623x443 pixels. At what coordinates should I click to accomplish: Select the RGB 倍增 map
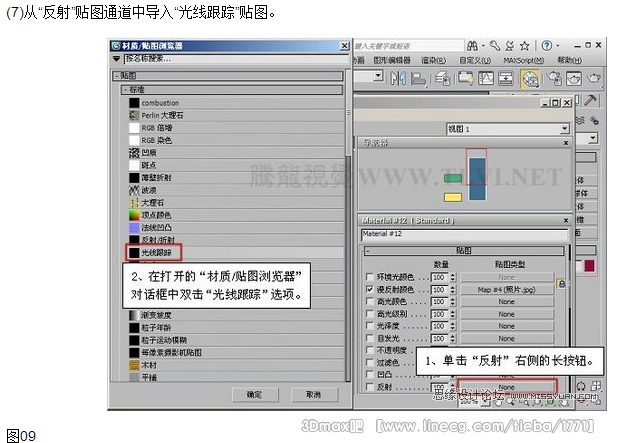point(236,128)
